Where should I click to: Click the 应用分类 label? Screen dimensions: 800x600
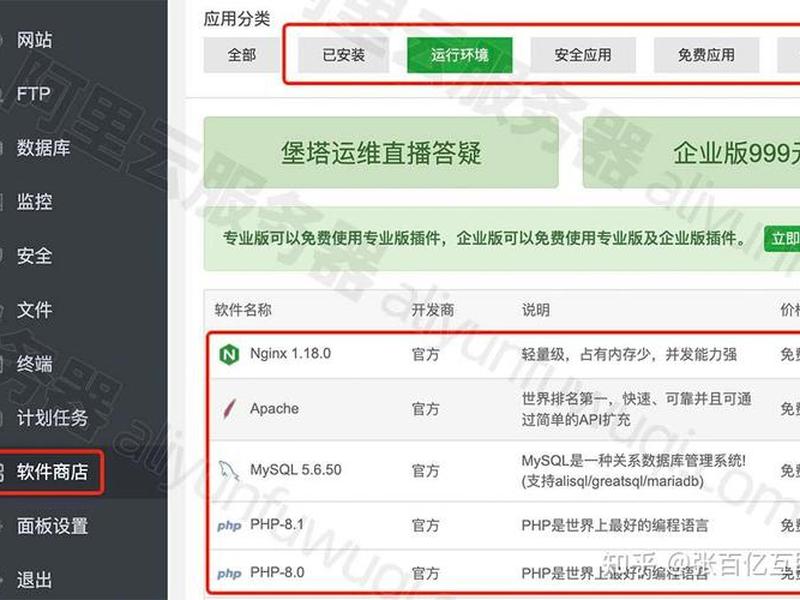(x=237, y=19)
